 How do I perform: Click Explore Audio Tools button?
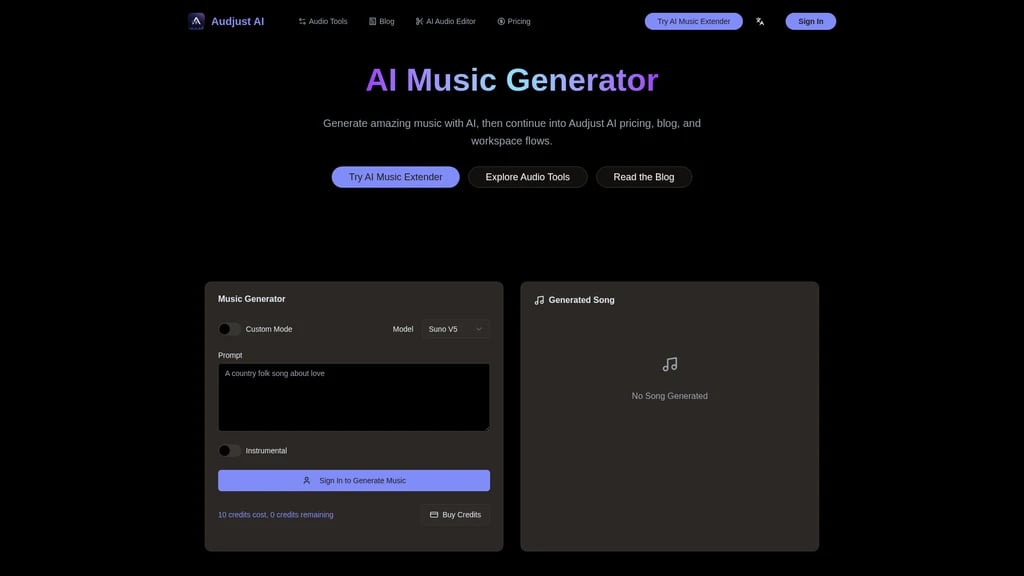[x=528, y=177]
